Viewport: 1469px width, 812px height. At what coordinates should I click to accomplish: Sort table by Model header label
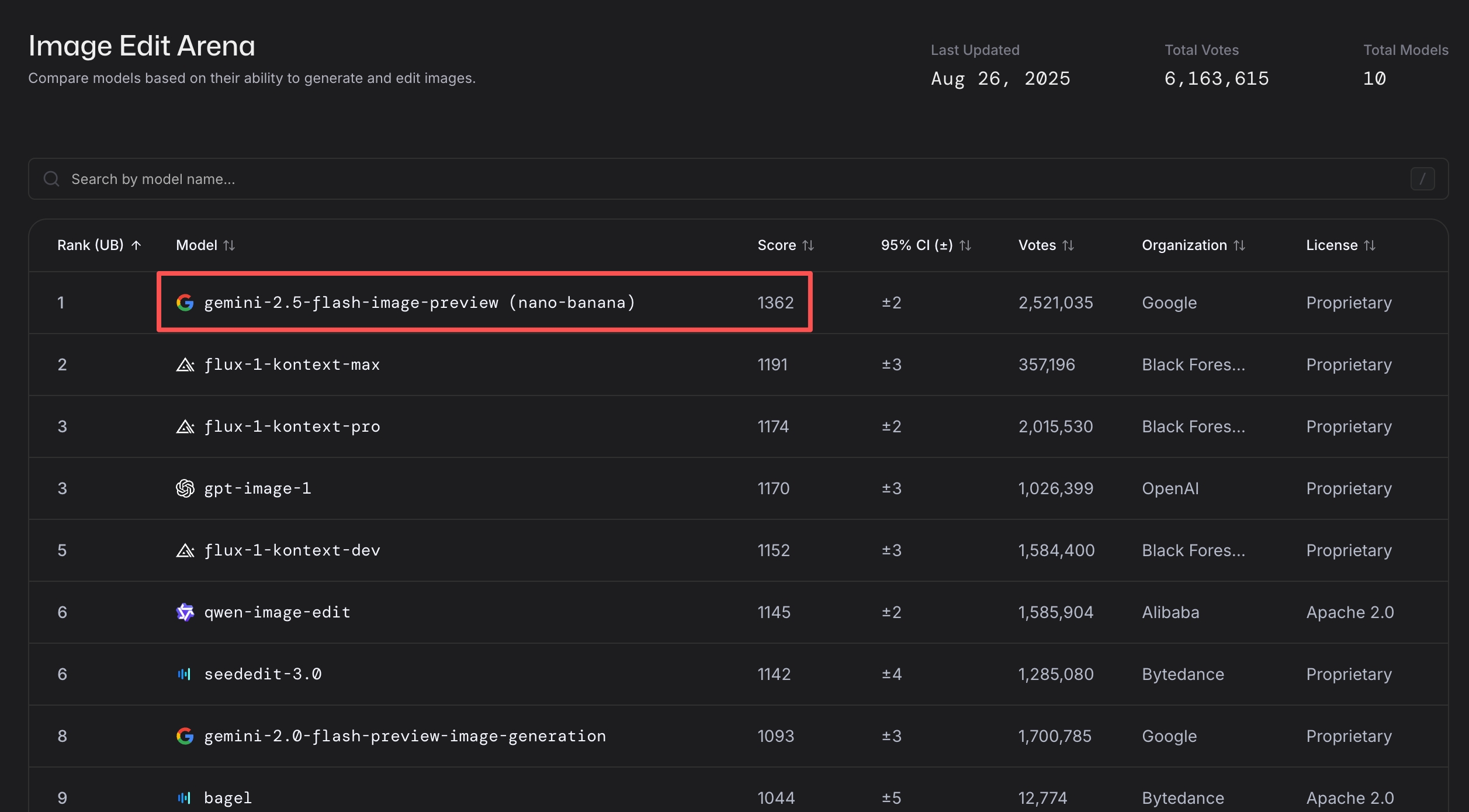[196, 245]
